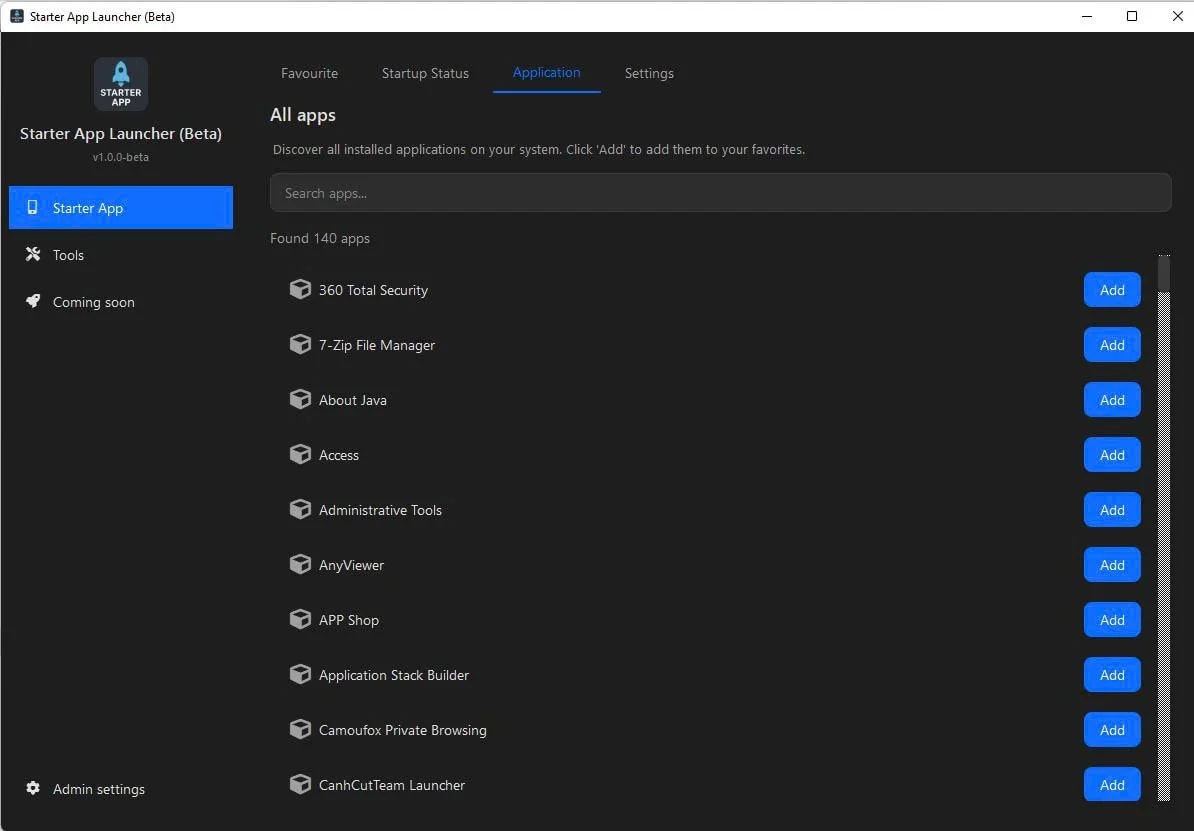Open the Admin settings gear icon
Viewport: 1194px width, 831px height.
(33, 789)
